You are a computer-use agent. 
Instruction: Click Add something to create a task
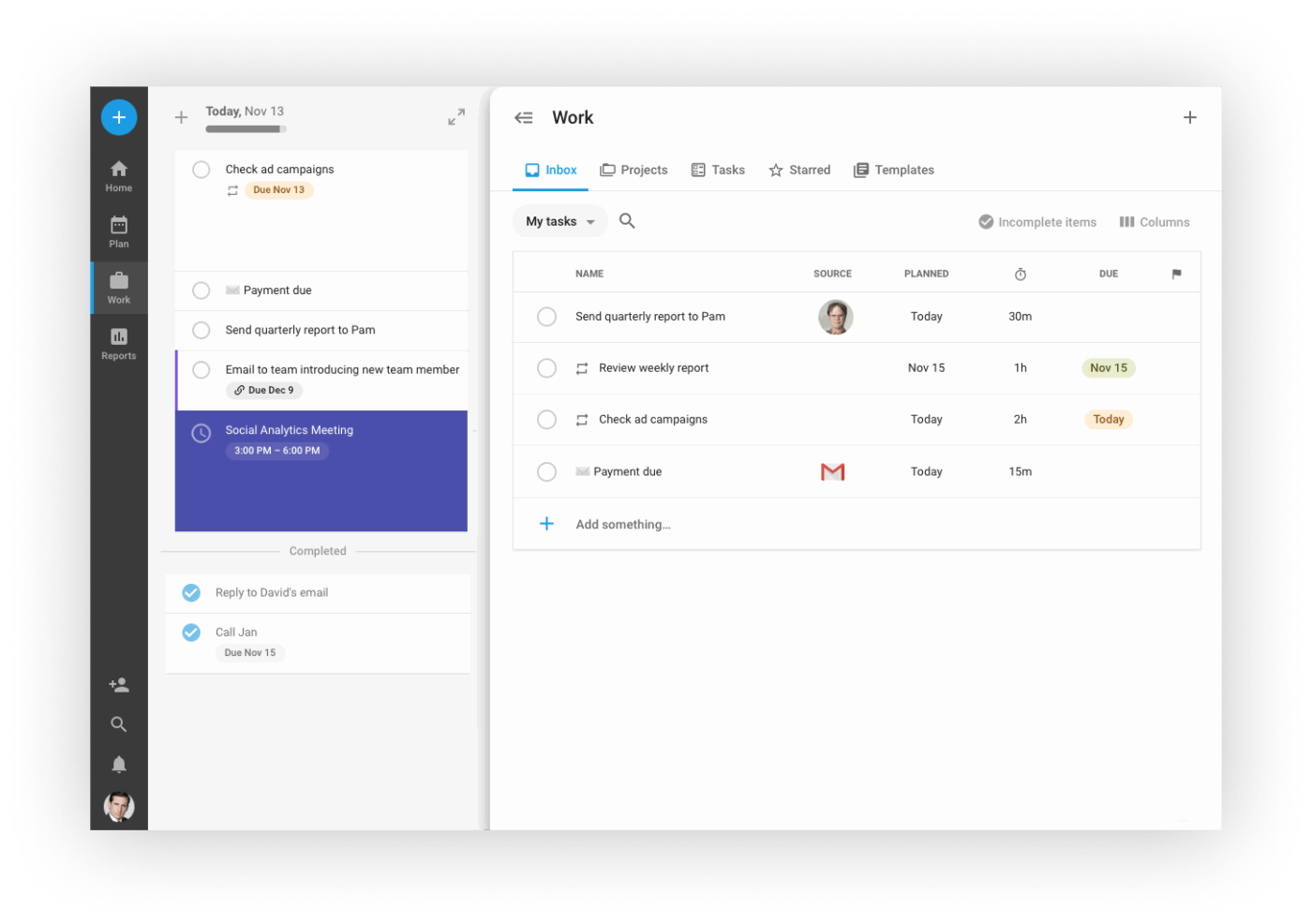622,524
